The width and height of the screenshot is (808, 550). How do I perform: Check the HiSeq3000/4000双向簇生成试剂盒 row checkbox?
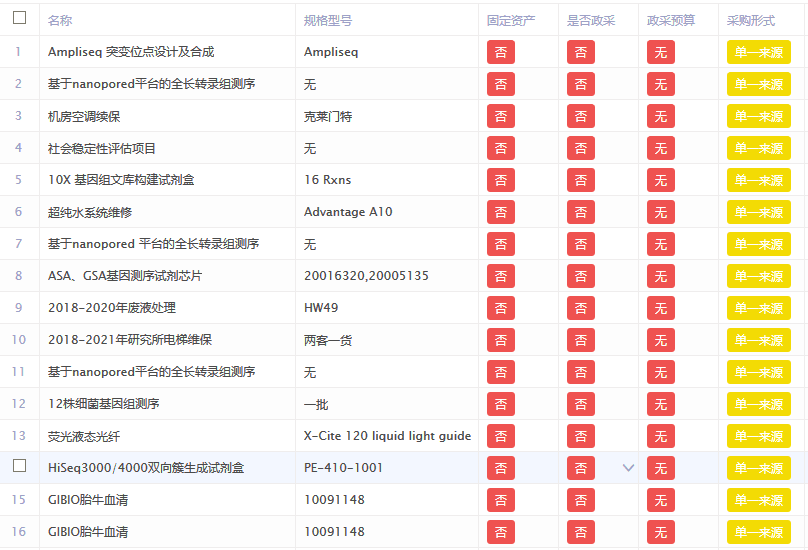[x=19, y=466]
